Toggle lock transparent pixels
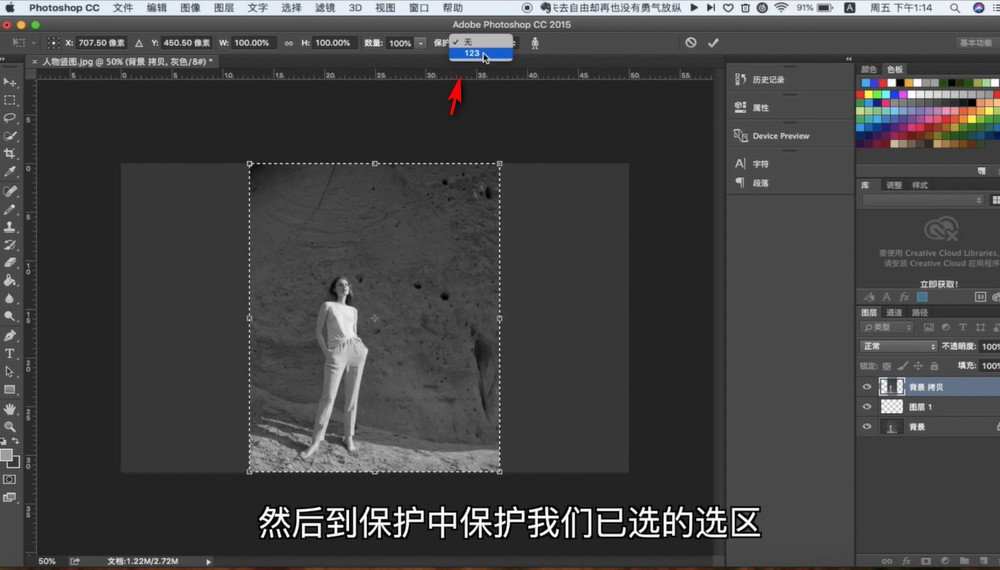1000x570 pixels. [x=886, y=366]
